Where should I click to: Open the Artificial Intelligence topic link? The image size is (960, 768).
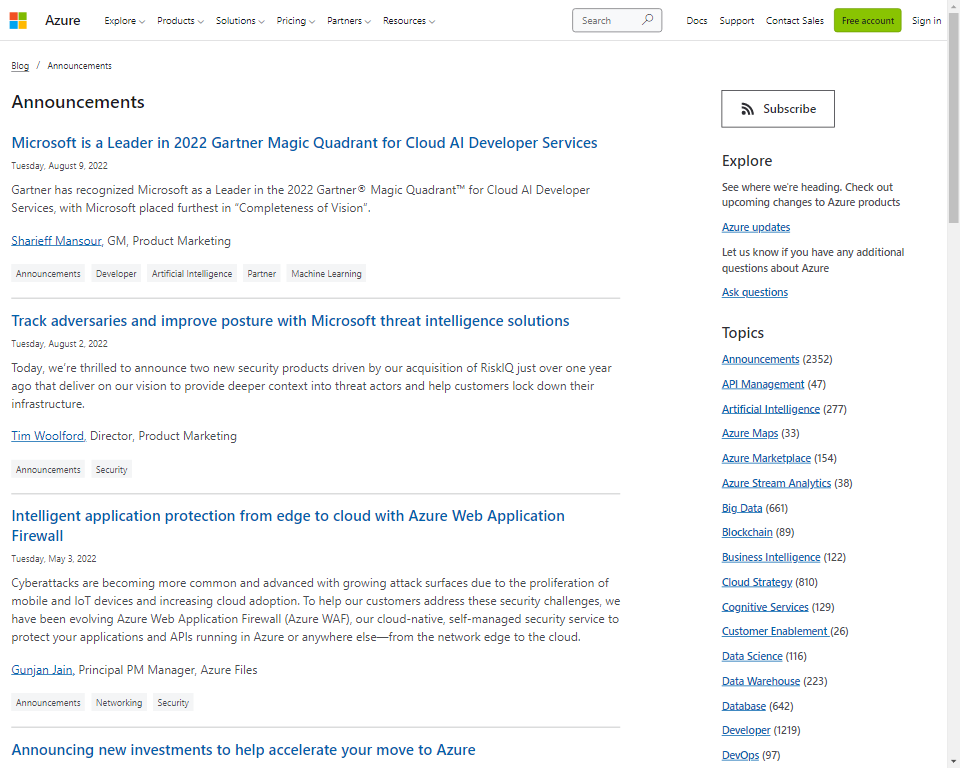pyautogui.click(x=770, y=409)
